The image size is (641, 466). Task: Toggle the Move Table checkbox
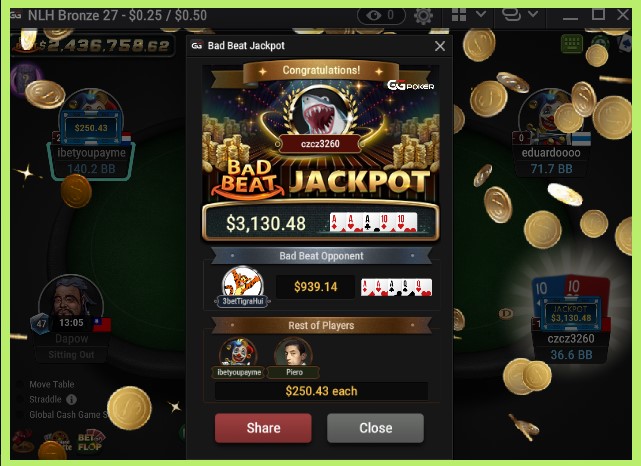click(x=19, y=385)
